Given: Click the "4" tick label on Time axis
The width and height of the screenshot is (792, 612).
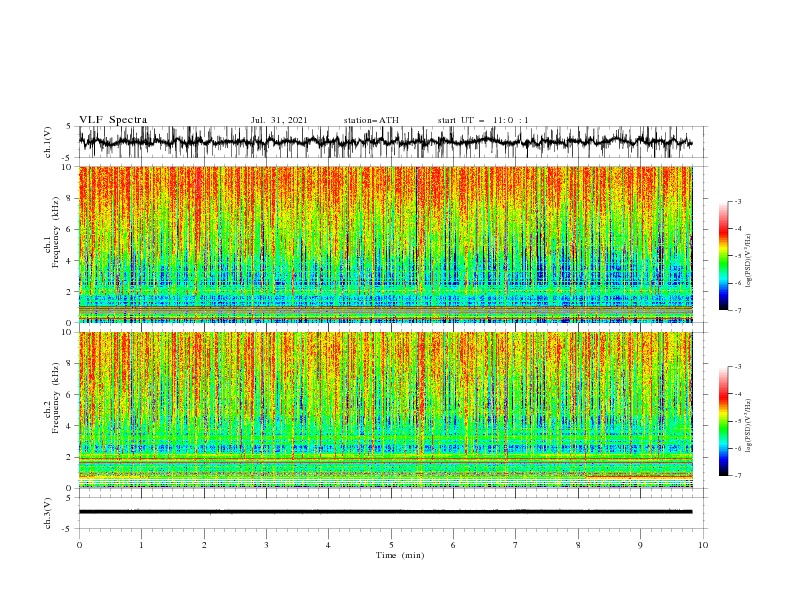Looking at the screenshot, I should click(x=329, y=545).
